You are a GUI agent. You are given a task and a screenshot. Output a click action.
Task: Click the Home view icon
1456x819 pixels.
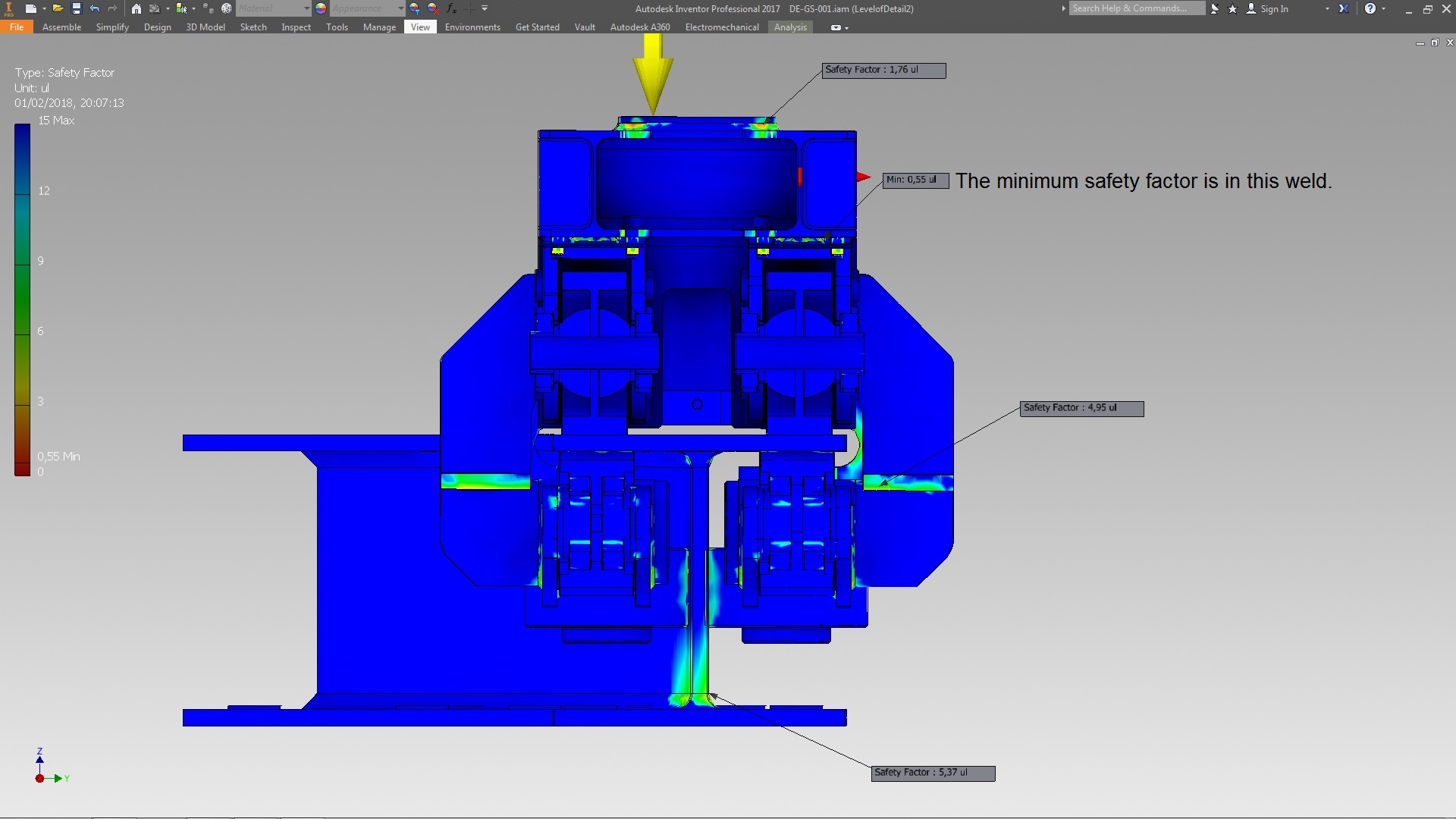pyautogui.click(x=136, y=8)
